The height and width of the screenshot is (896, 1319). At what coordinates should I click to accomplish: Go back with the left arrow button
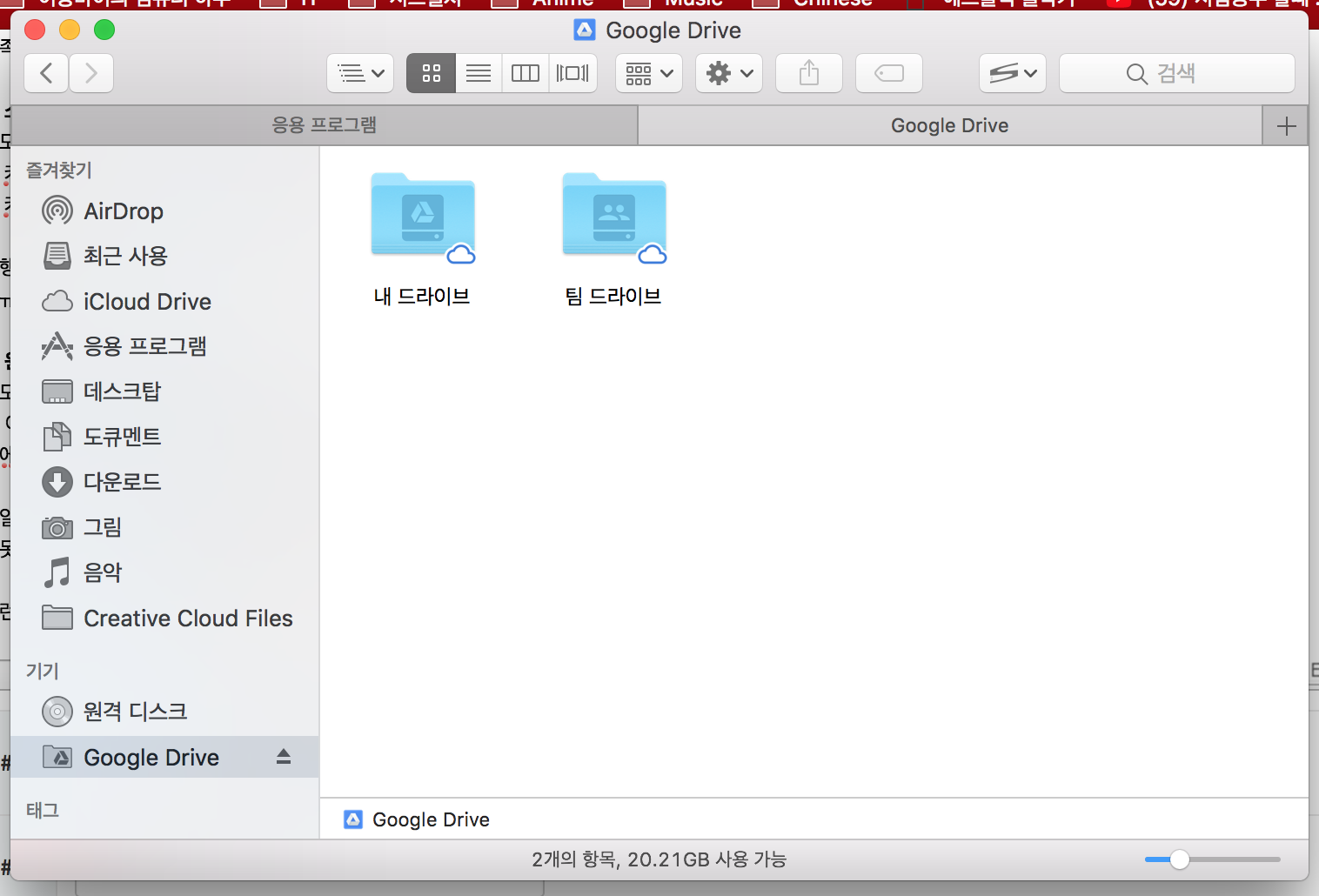47,73
